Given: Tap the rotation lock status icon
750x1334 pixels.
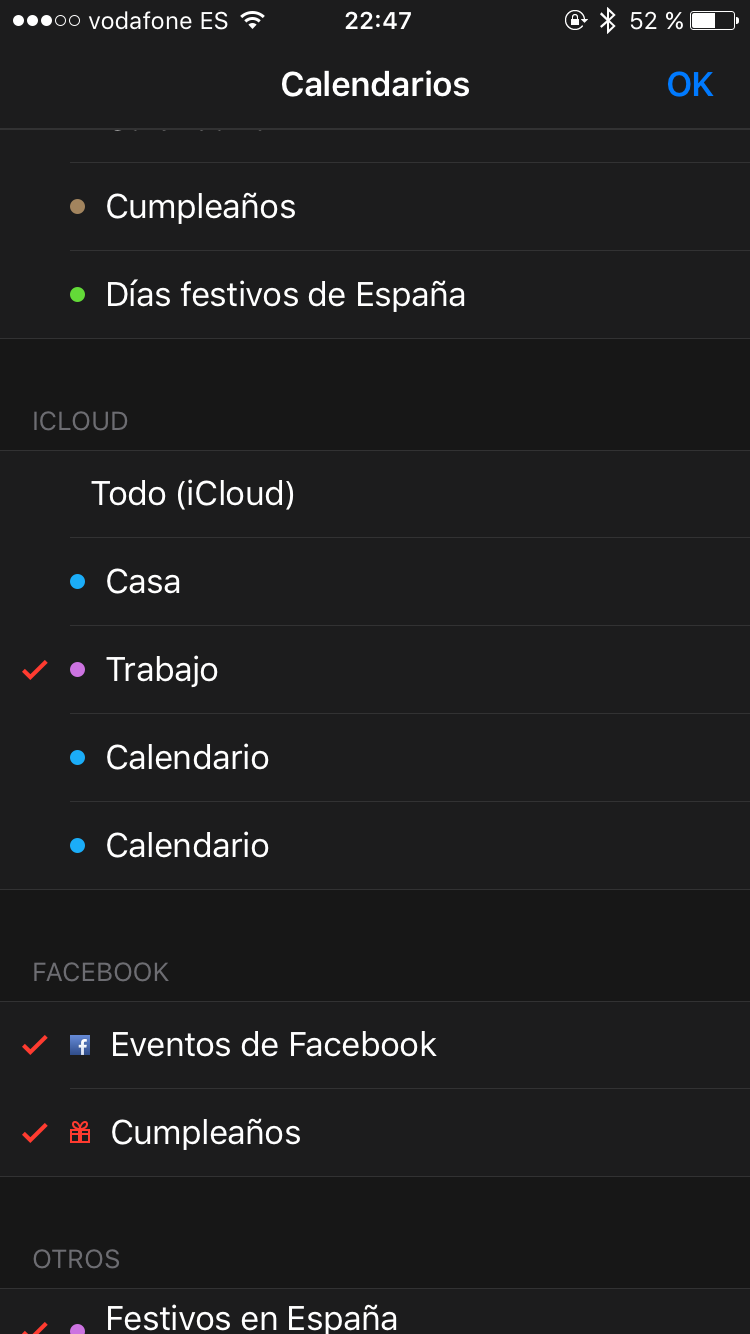Looking at the screenshot, I should (575, 21).
